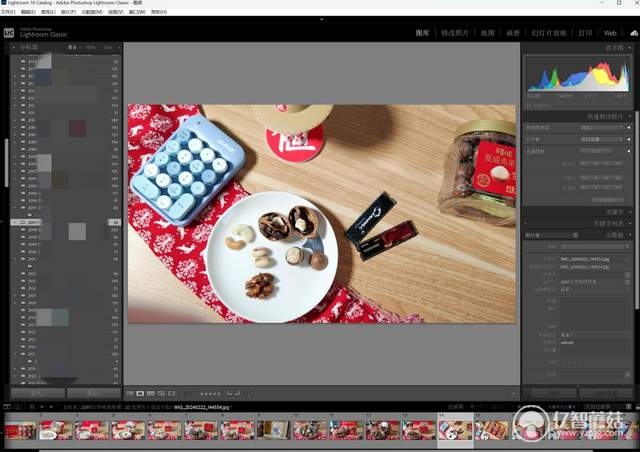640x452 pixels.
Task: Click the main photo preview of nuts plate
Action: click(322, 214)
